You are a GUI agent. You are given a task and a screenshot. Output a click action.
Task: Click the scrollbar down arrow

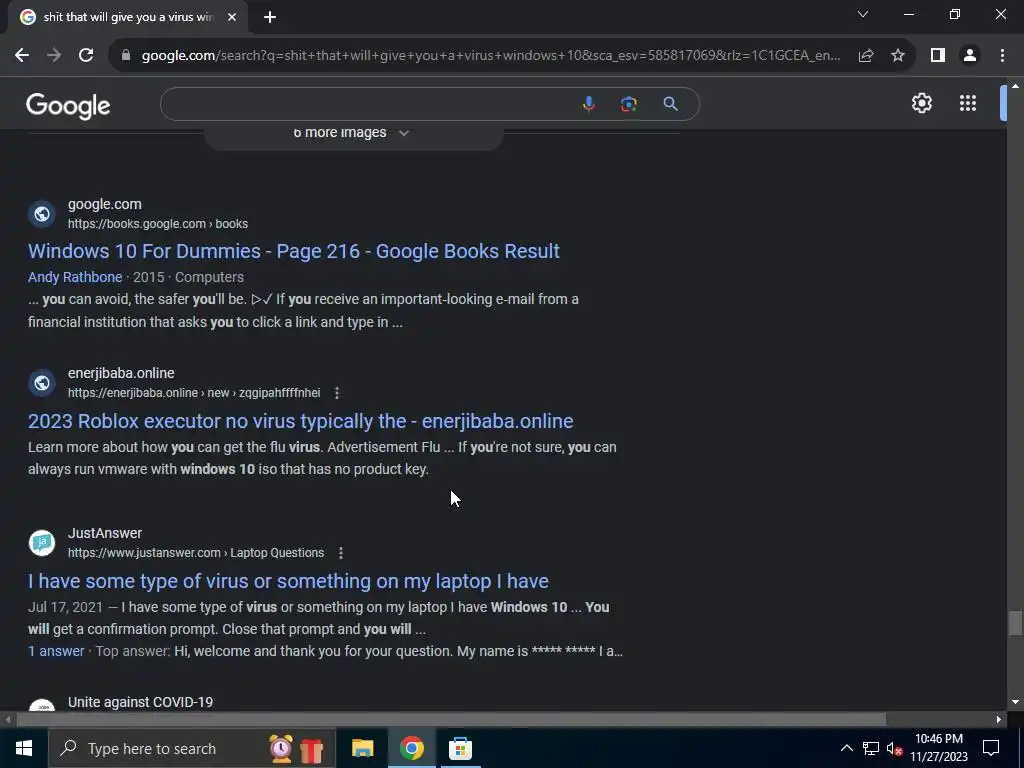tap(1015, 702)
